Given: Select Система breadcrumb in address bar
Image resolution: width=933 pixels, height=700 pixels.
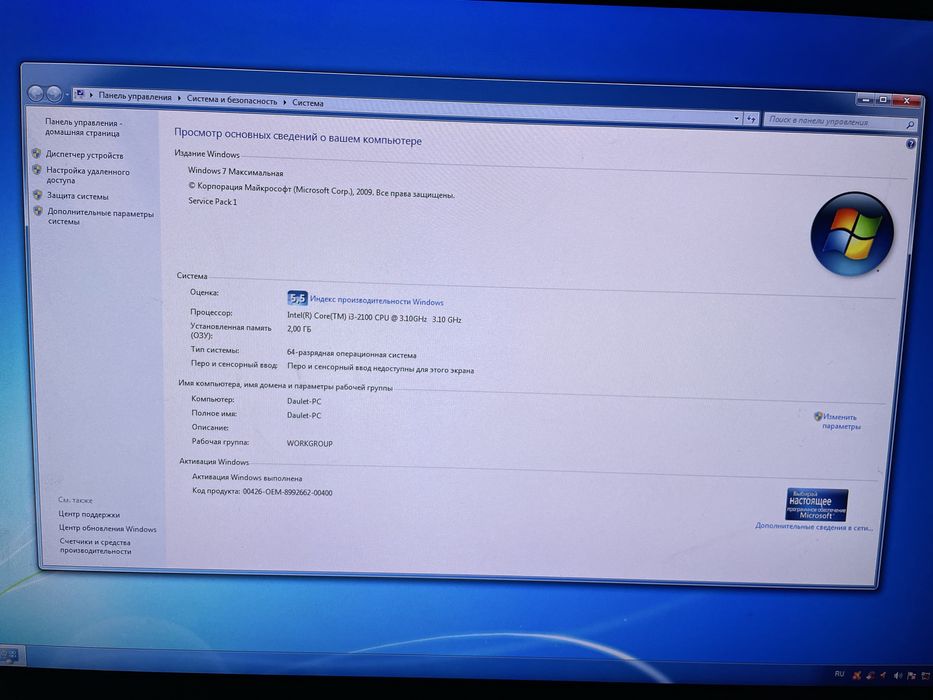Looking at the screenshot, I should pyautogui.click(x=308, y=102).
